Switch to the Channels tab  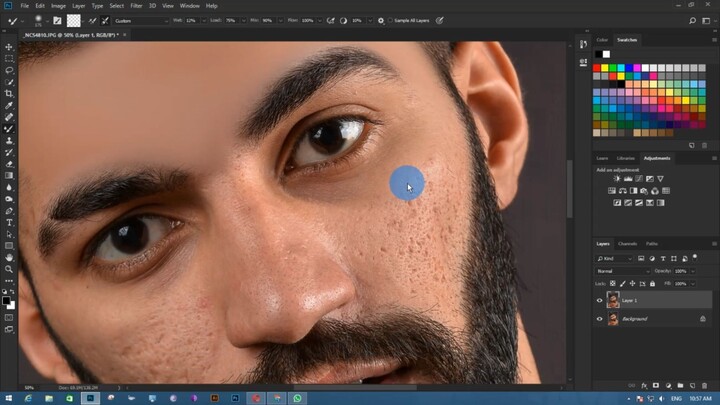point(628,243)
